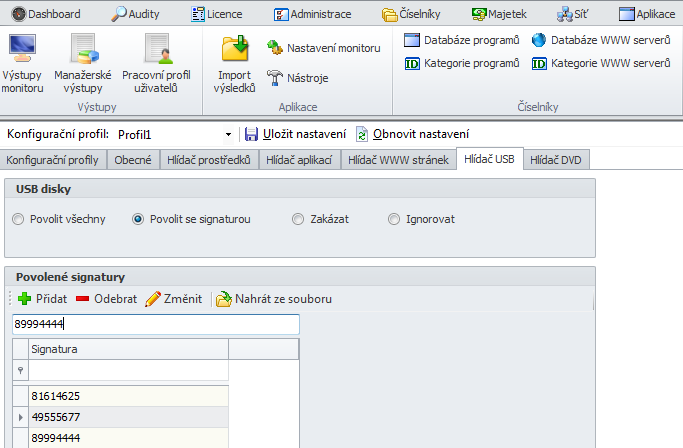Screen dimensions: 683x448
Task: Open the Číselníky ribbon tab
Action: pyautogui.click(x=411, y=14)
